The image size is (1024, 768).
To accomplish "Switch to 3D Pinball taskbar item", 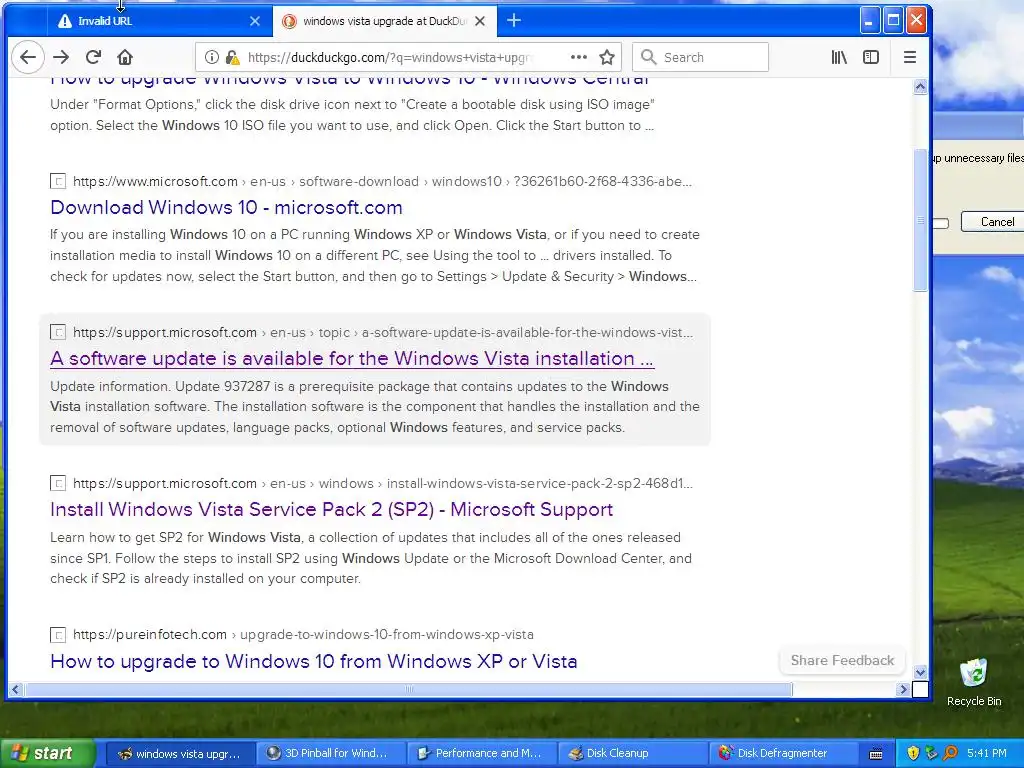I will point(329,754).
